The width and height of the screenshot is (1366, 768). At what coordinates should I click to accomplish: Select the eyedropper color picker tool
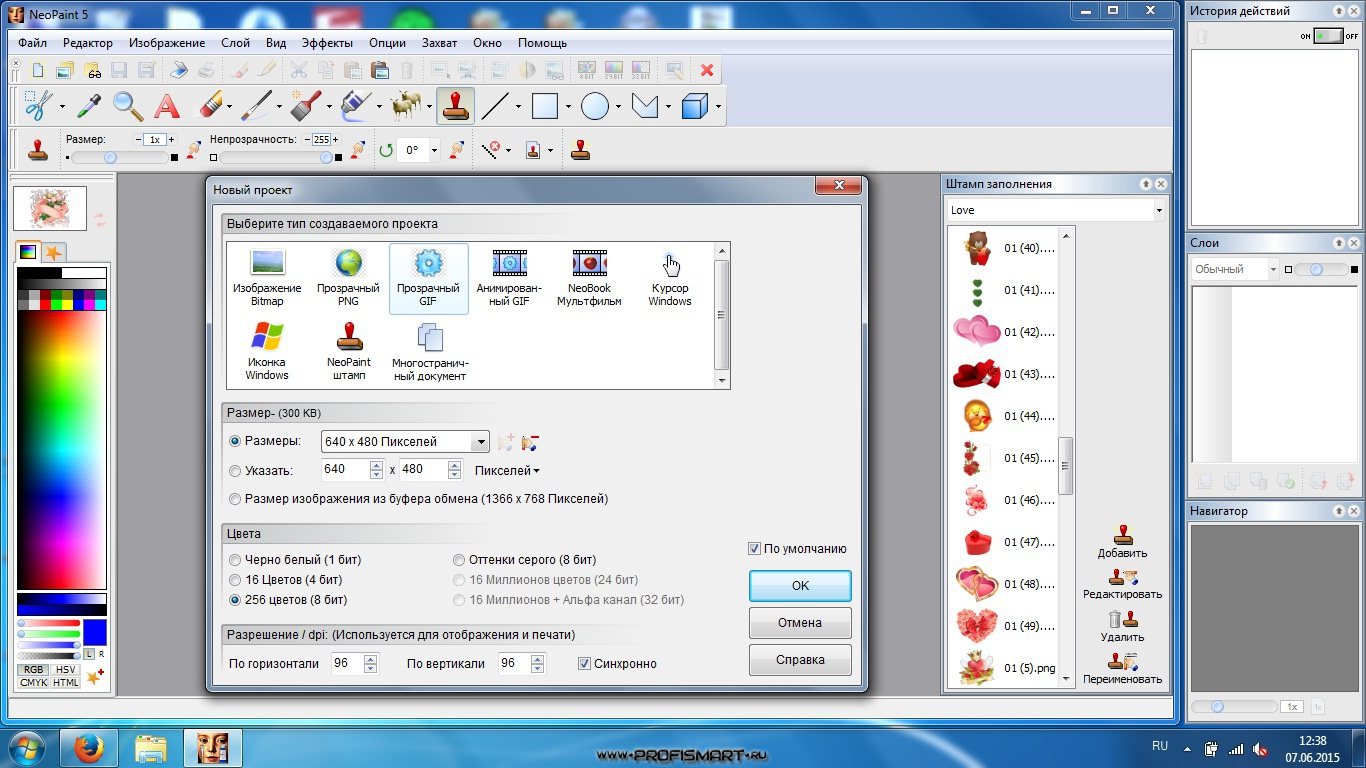(89, 105)
